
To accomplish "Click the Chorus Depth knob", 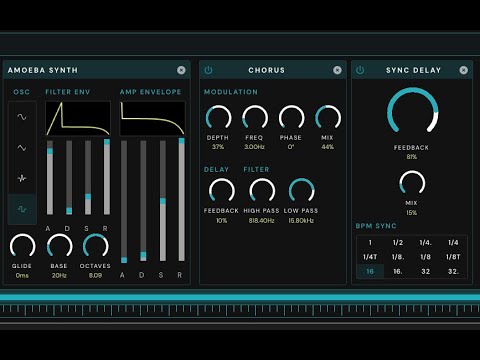I will pos(218,118).
